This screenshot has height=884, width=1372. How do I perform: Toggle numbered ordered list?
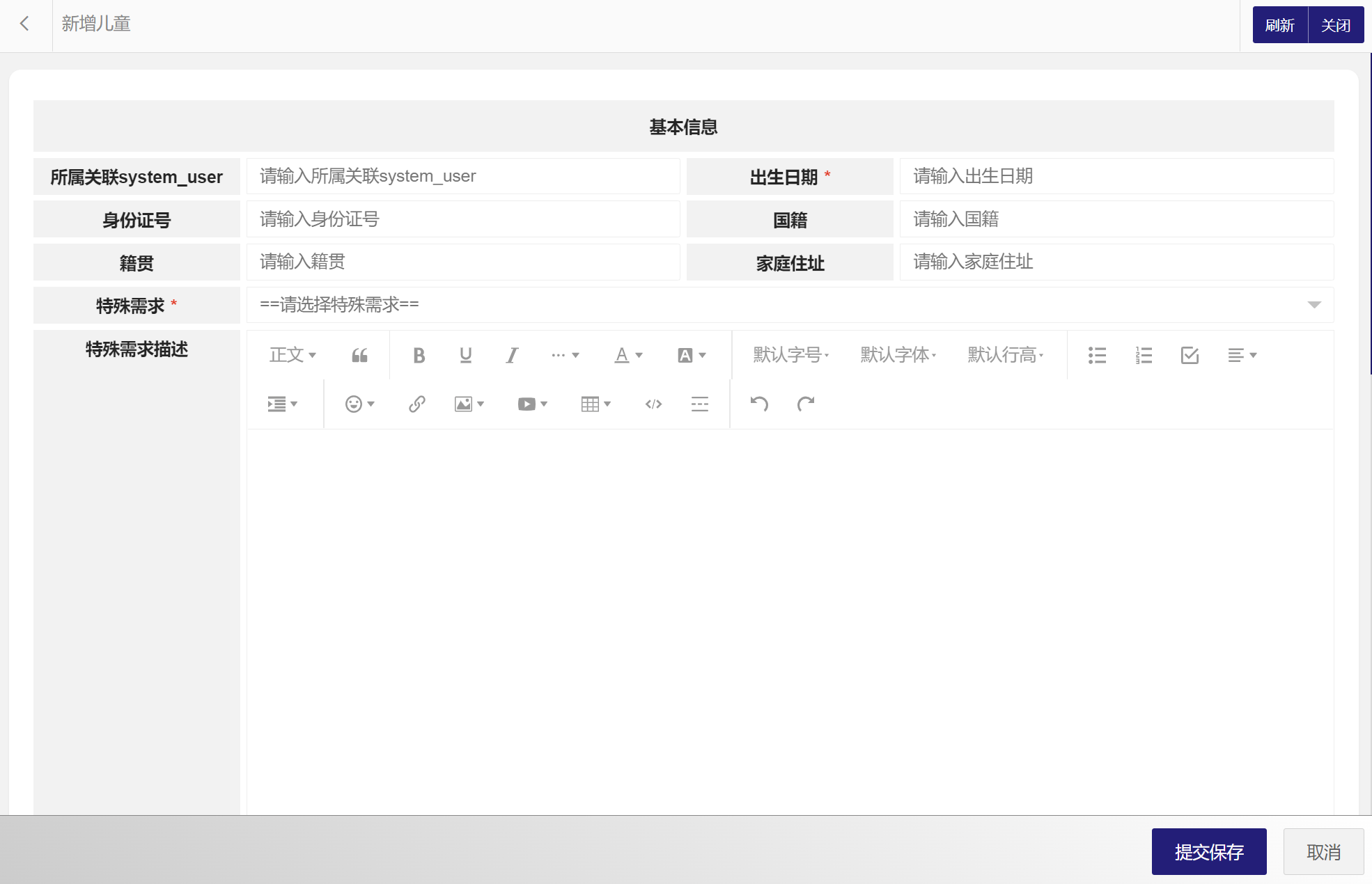[x=1144, y=356]
